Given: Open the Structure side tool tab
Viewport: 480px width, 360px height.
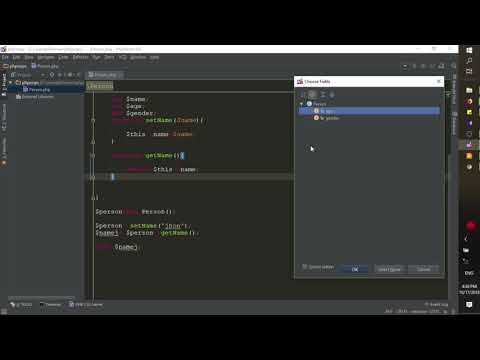Looking at the screenshot, I should pos(4,117).
